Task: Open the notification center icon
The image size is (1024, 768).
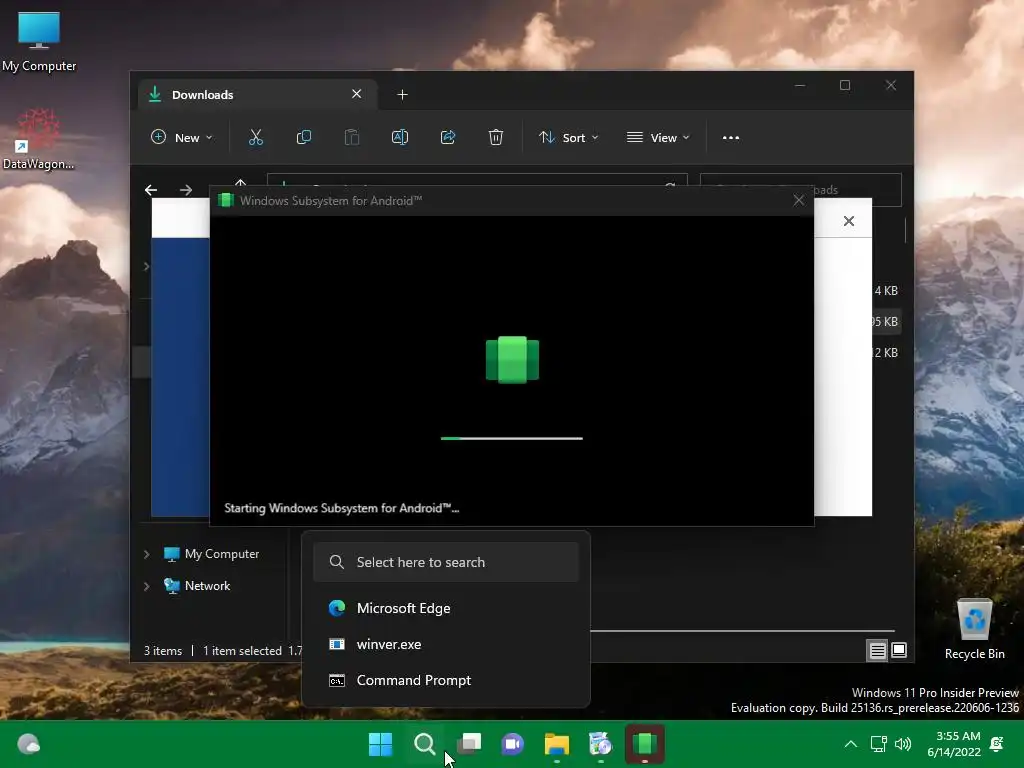Action: [x=997, y=744]
